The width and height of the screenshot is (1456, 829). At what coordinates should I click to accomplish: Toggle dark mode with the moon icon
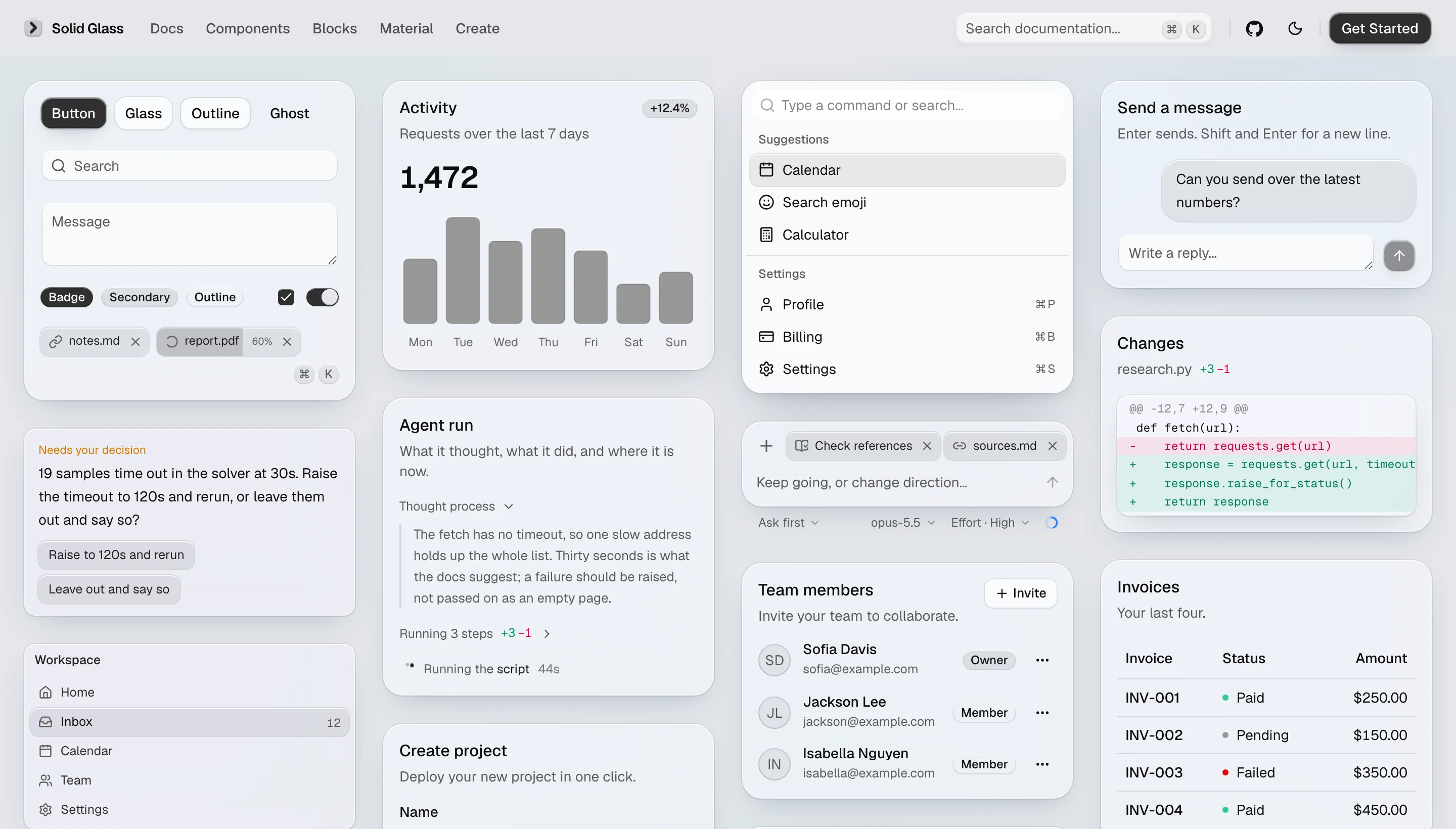1295,28
